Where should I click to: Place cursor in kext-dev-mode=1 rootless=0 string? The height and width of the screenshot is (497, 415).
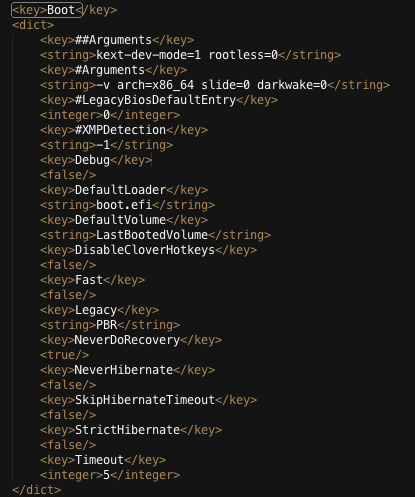[187, 55]
